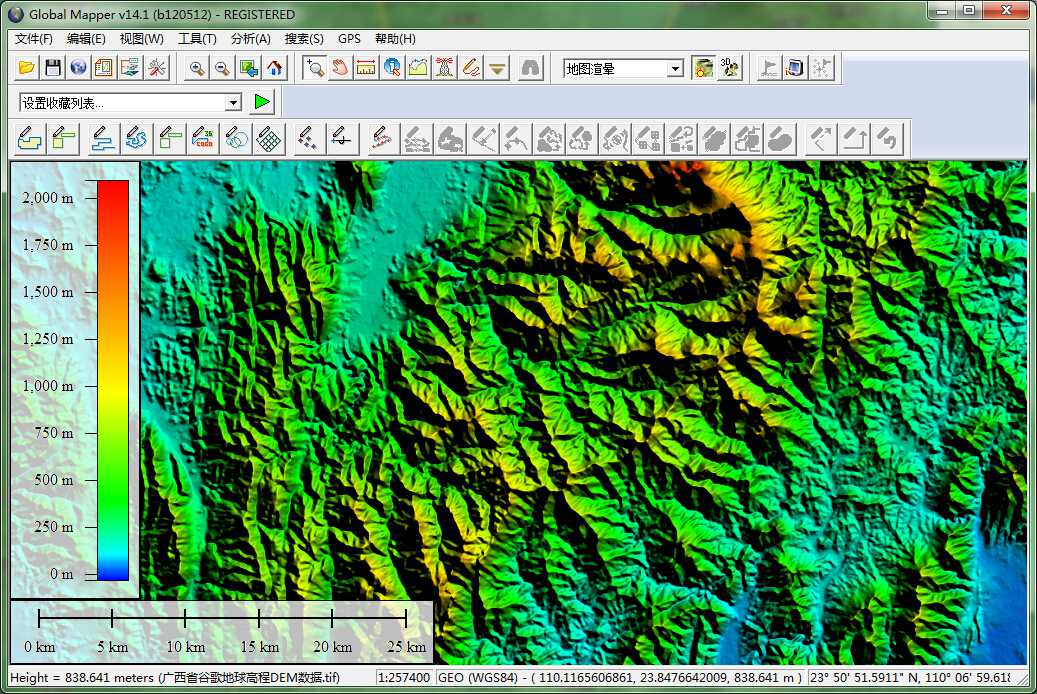The height and width of the screenshot is (694, 1037).
Task: Click the create line feature digitizer icon
Action: click(103, 139)
